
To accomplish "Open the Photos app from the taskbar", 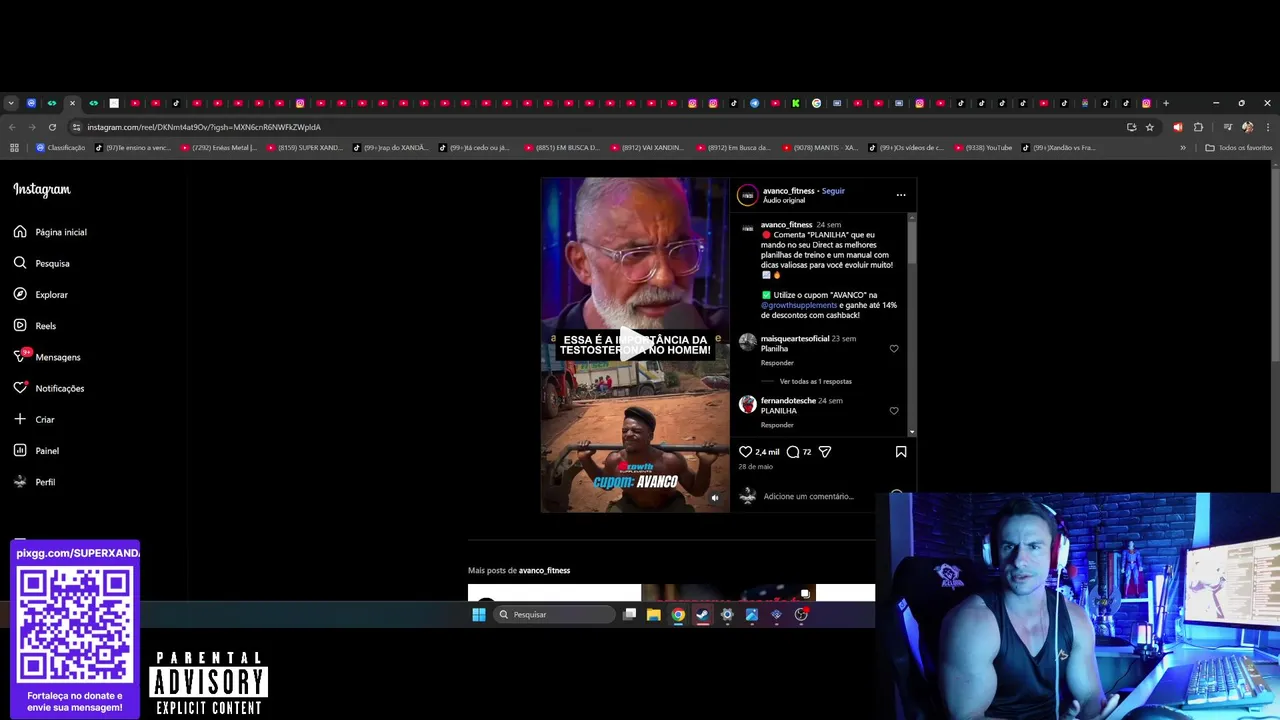I will pyautogui.click(x=752, y=615).
